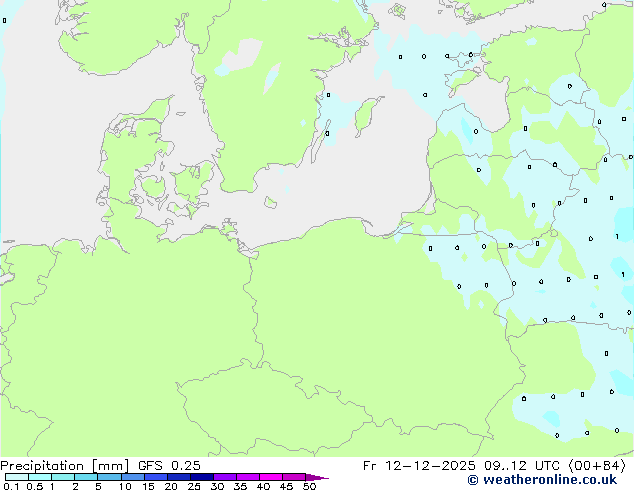Click the 35–40 mm legend swatch
This screenshot has height=490, width=634.
(248, 477)
